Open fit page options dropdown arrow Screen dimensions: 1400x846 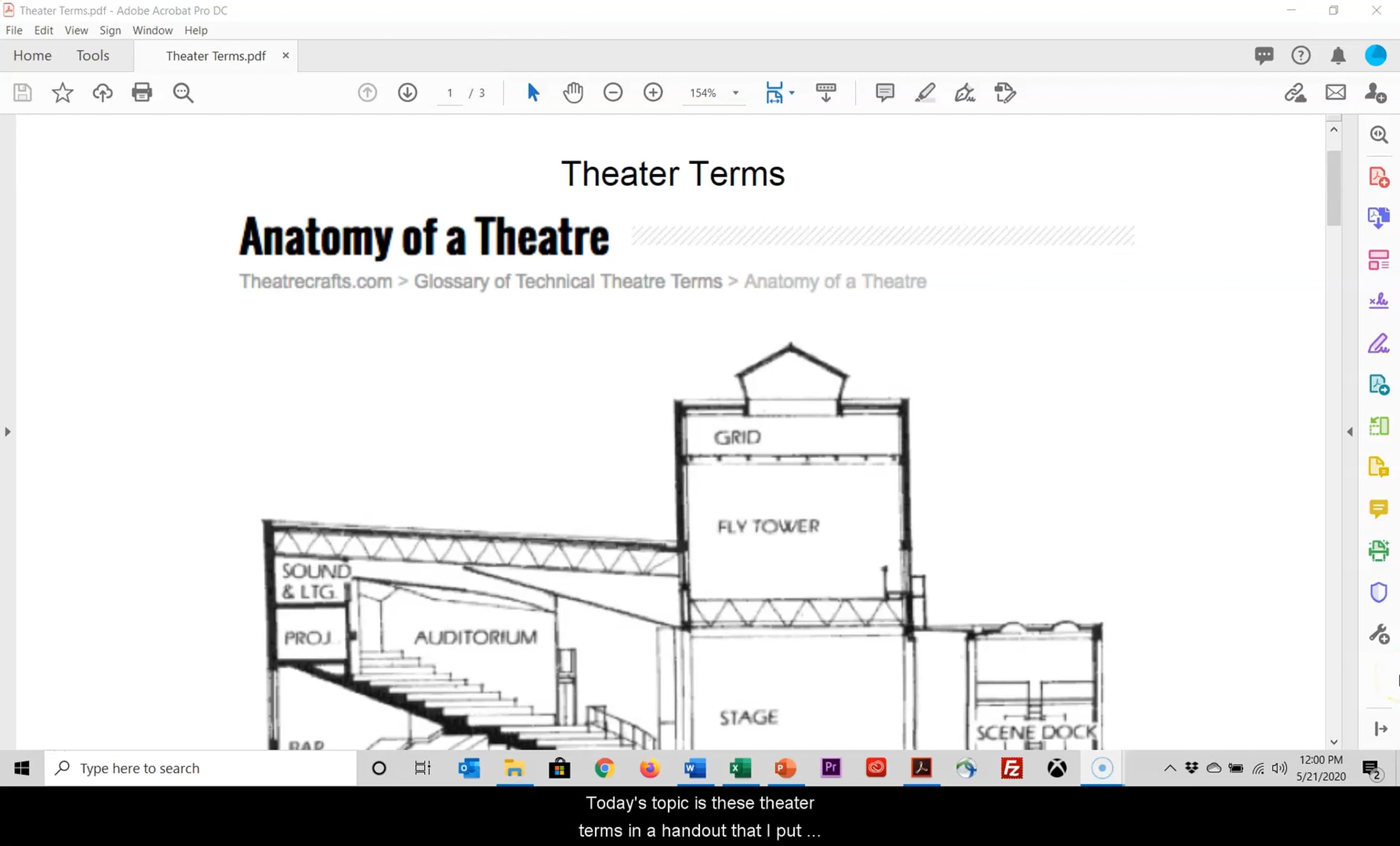click(x=792, y=93)
